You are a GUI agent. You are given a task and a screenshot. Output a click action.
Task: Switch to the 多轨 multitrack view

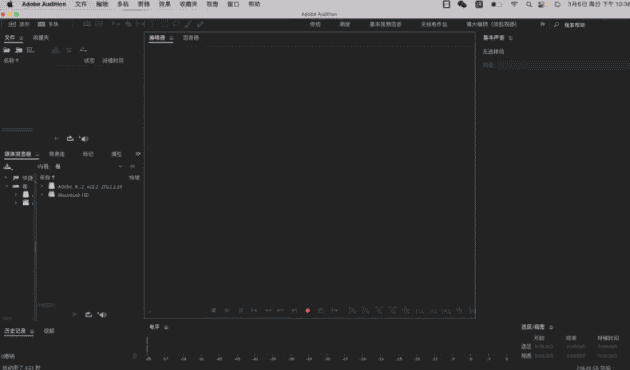click(48, 25)
